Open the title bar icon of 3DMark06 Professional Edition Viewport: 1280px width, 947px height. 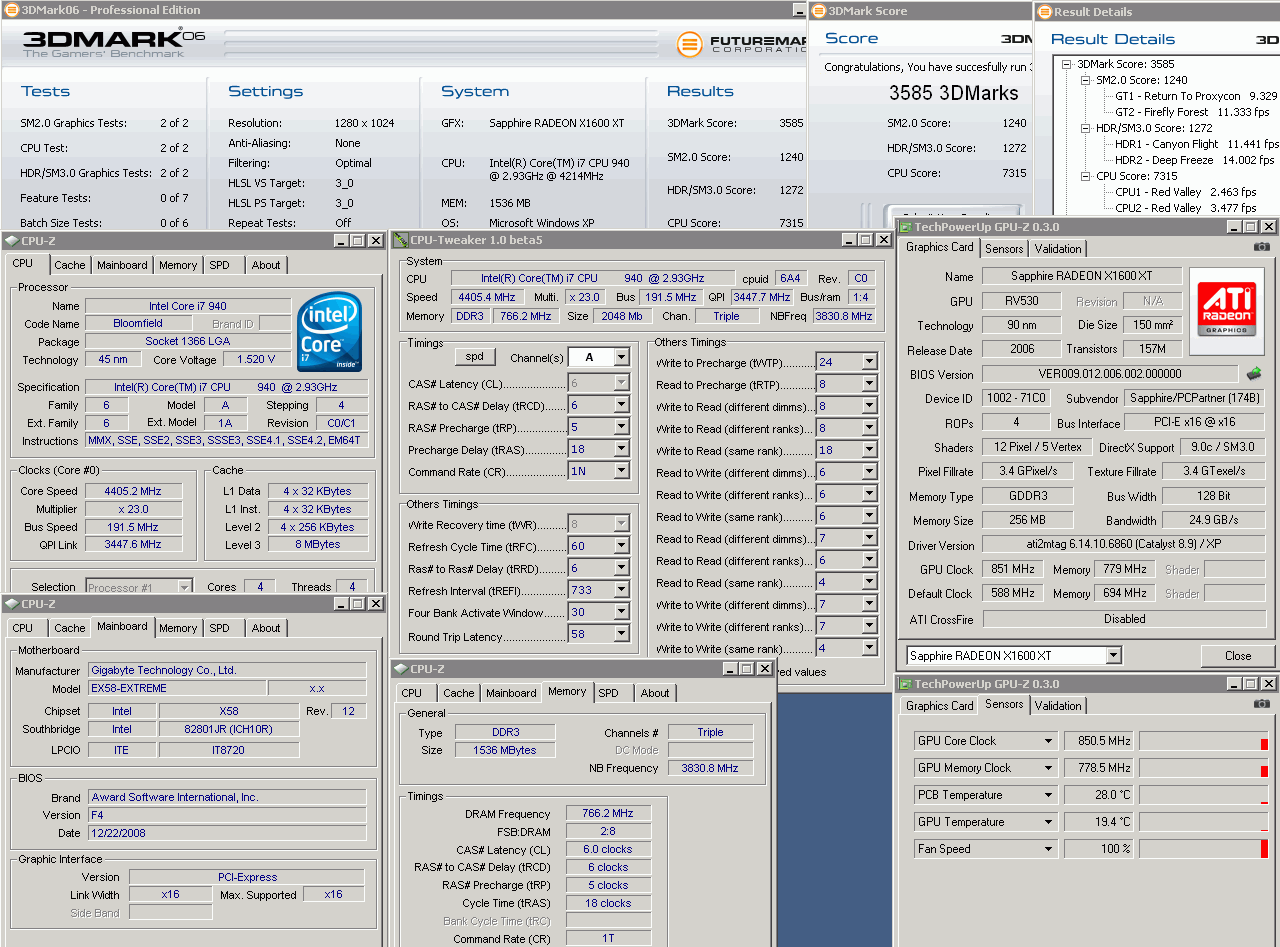[x=10, y=10]
